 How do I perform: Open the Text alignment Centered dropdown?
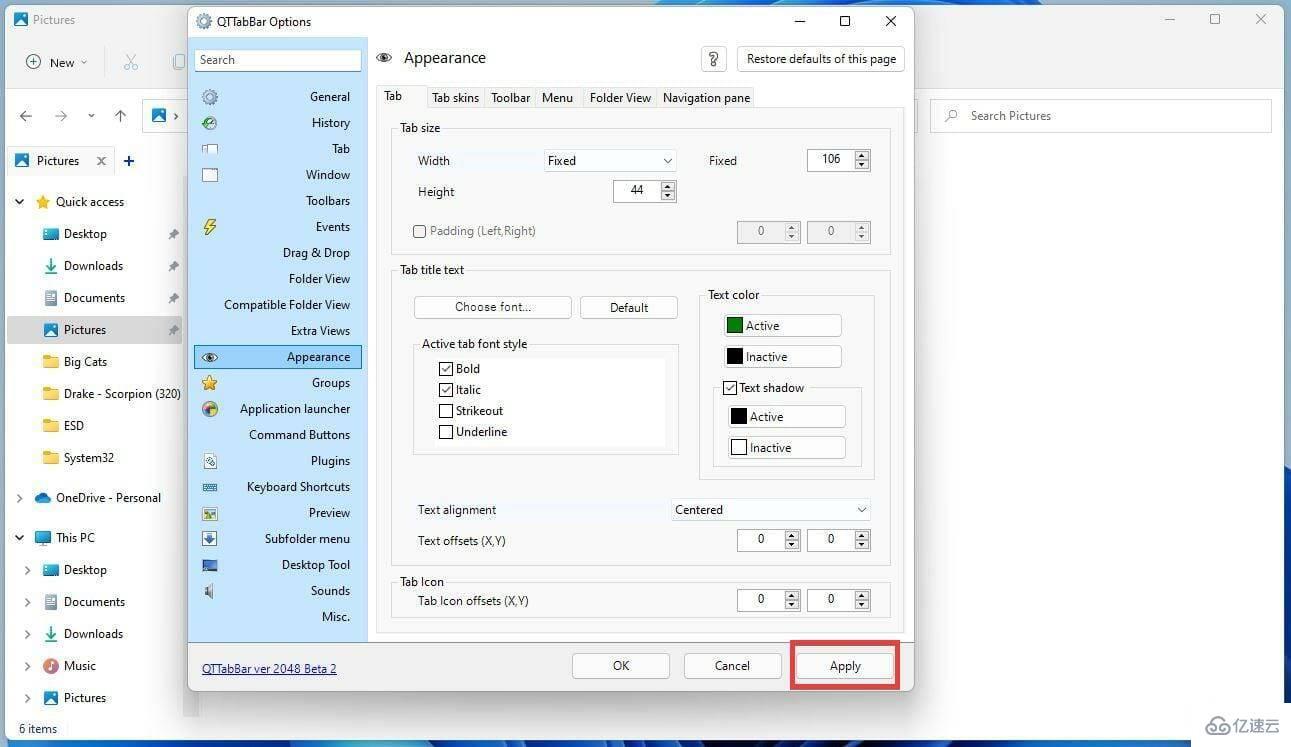(771, 510)
